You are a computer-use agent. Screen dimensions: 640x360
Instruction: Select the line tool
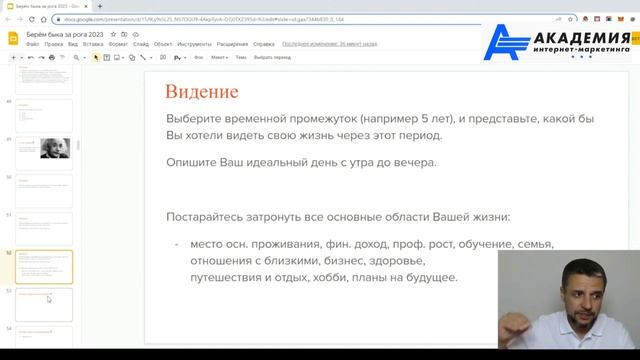tap(143, 58)
